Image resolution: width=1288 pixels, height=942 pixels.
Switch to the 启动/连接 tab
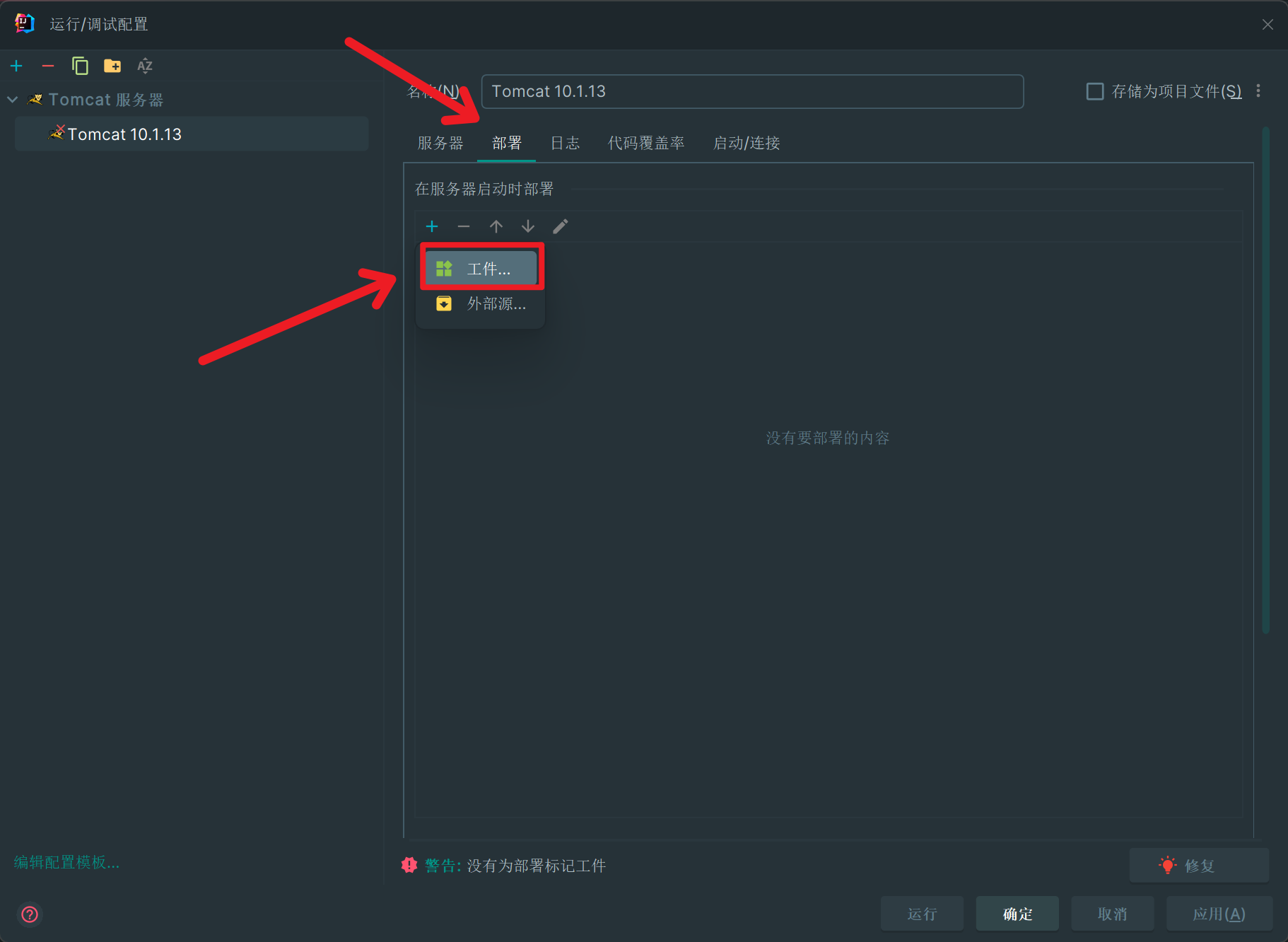[x=747, y=143]
